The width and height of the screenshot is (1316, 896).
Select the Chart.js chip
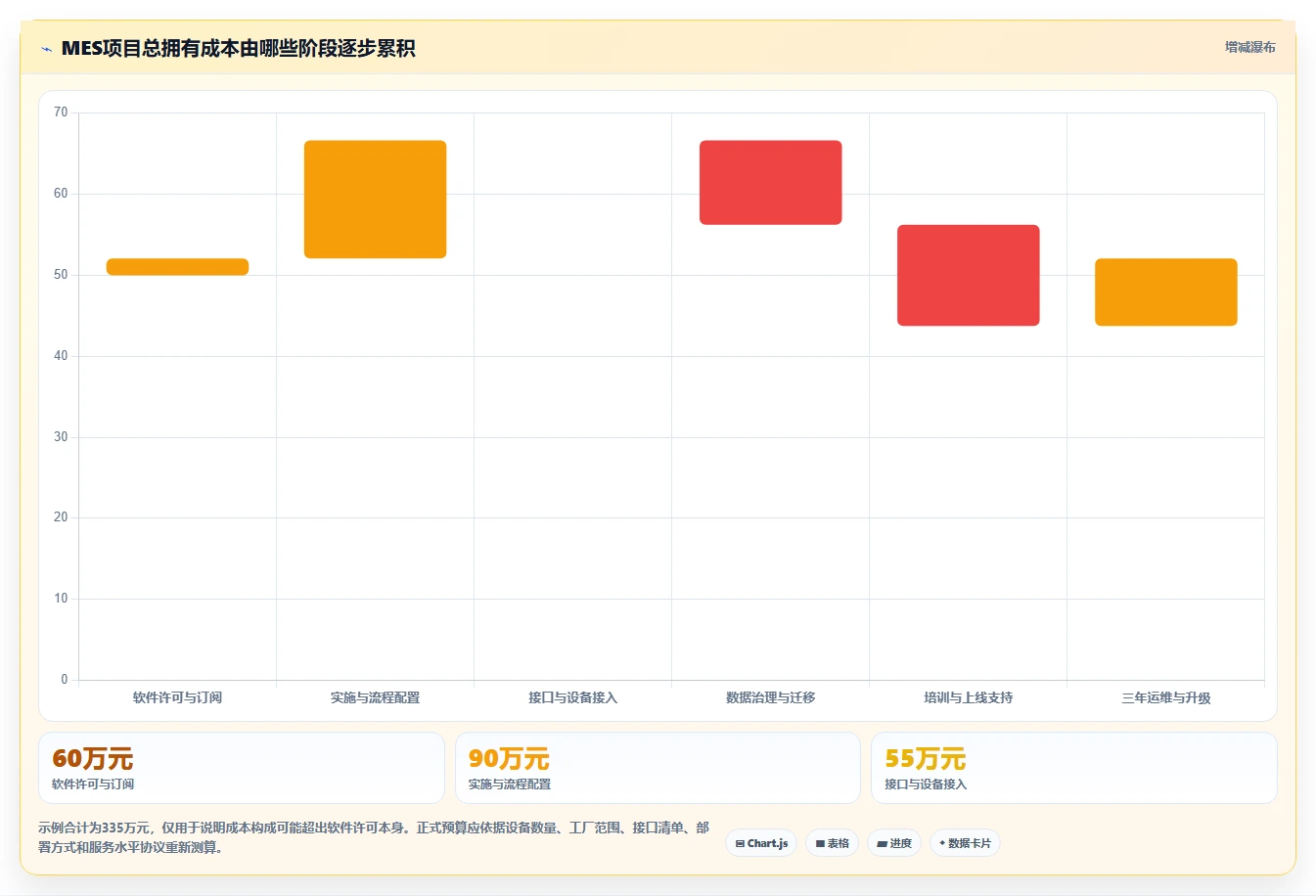point(761,843)
